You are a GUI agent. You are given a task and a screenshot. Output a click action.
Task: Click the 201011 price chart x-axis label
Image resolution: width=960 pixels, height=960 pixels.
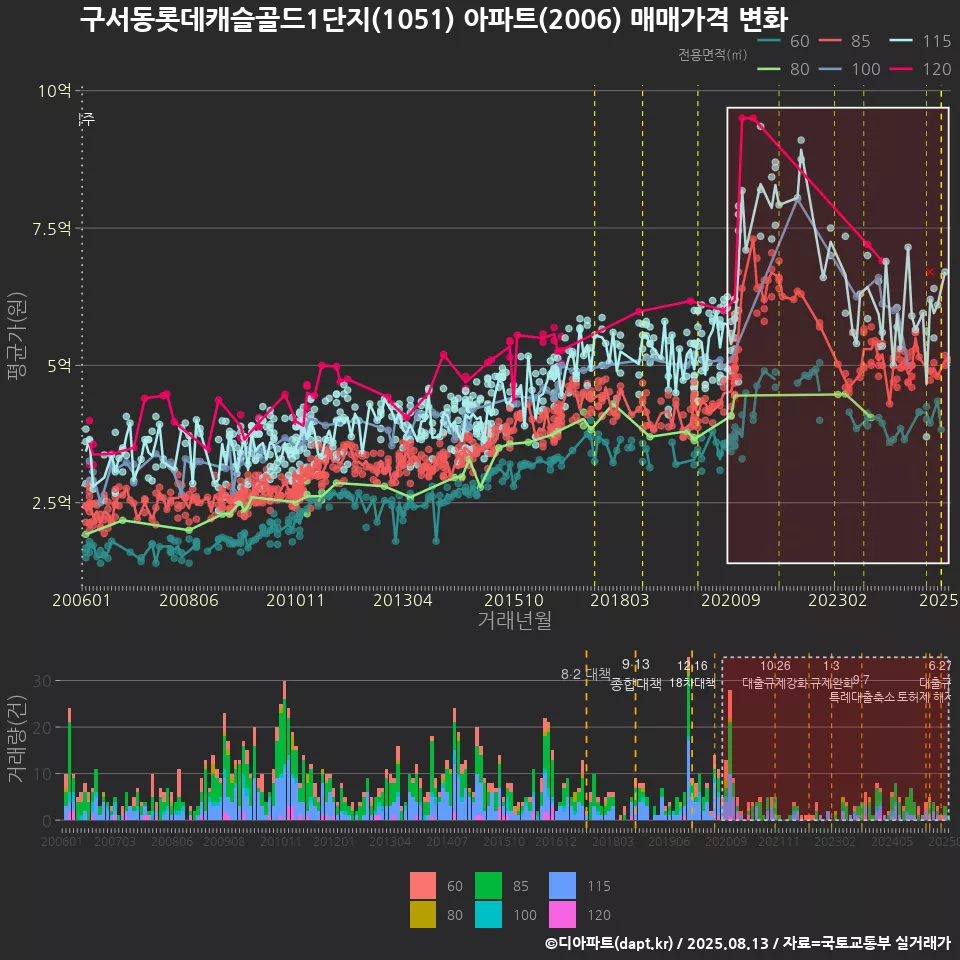point(295,600)
